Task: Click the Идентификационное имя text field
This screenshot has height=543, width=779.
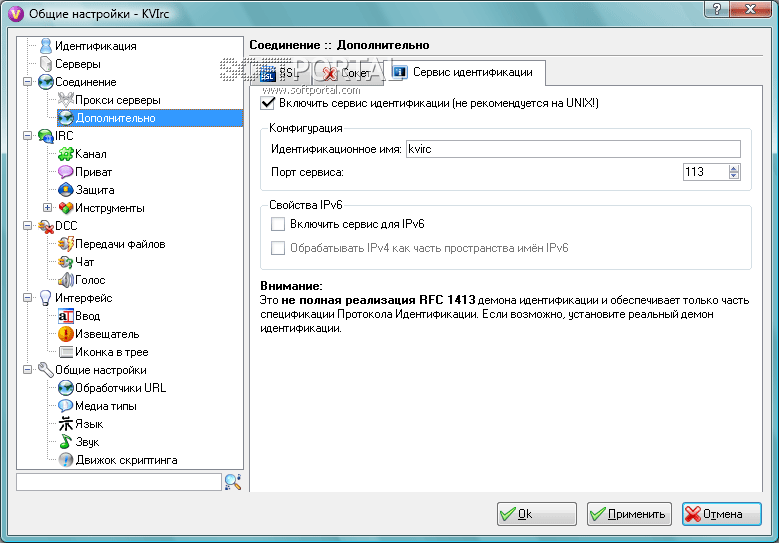Action: point(573,149)
